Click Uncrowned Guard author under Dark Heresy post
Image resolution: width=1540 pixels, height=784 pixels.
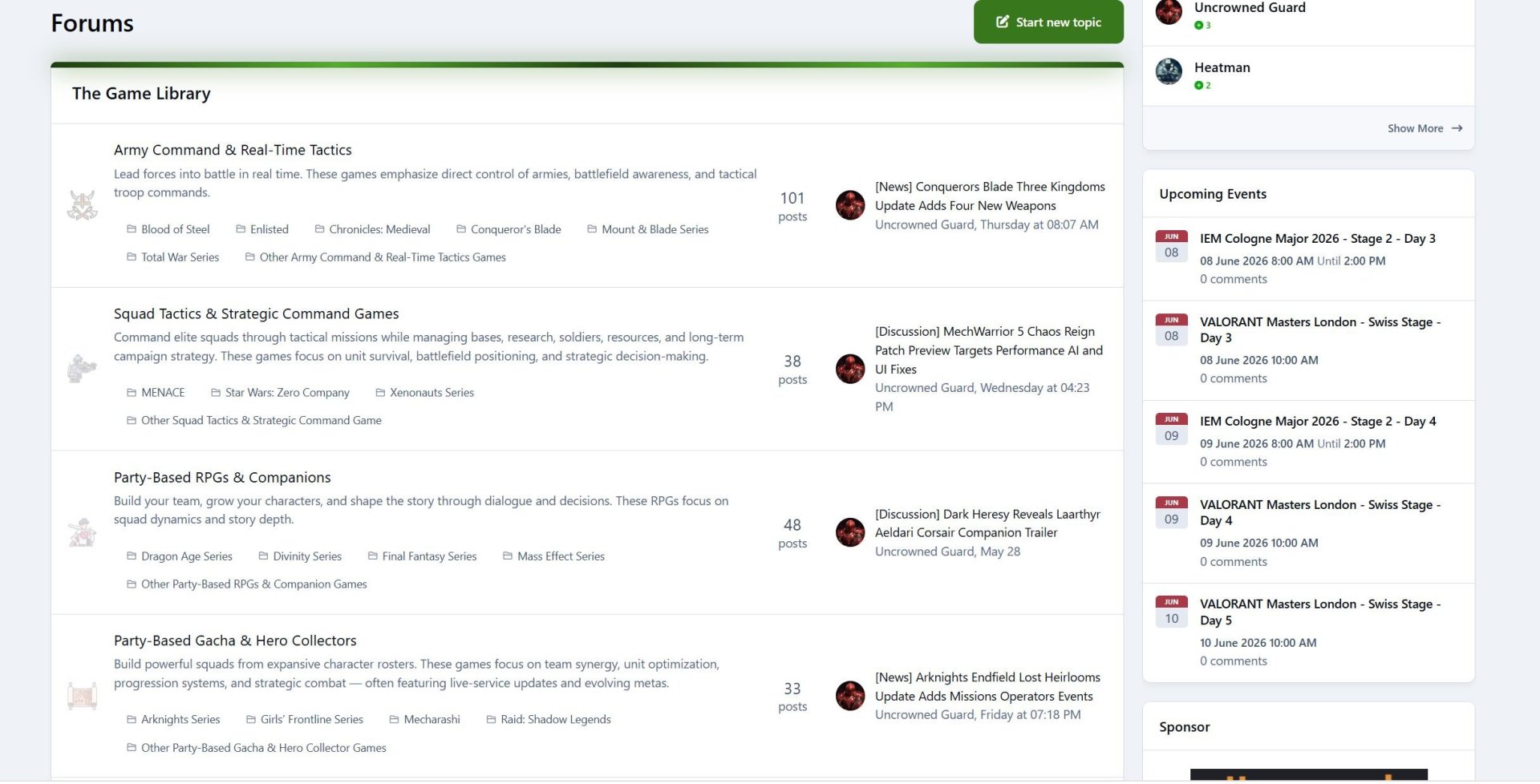[x=925, y=552]
